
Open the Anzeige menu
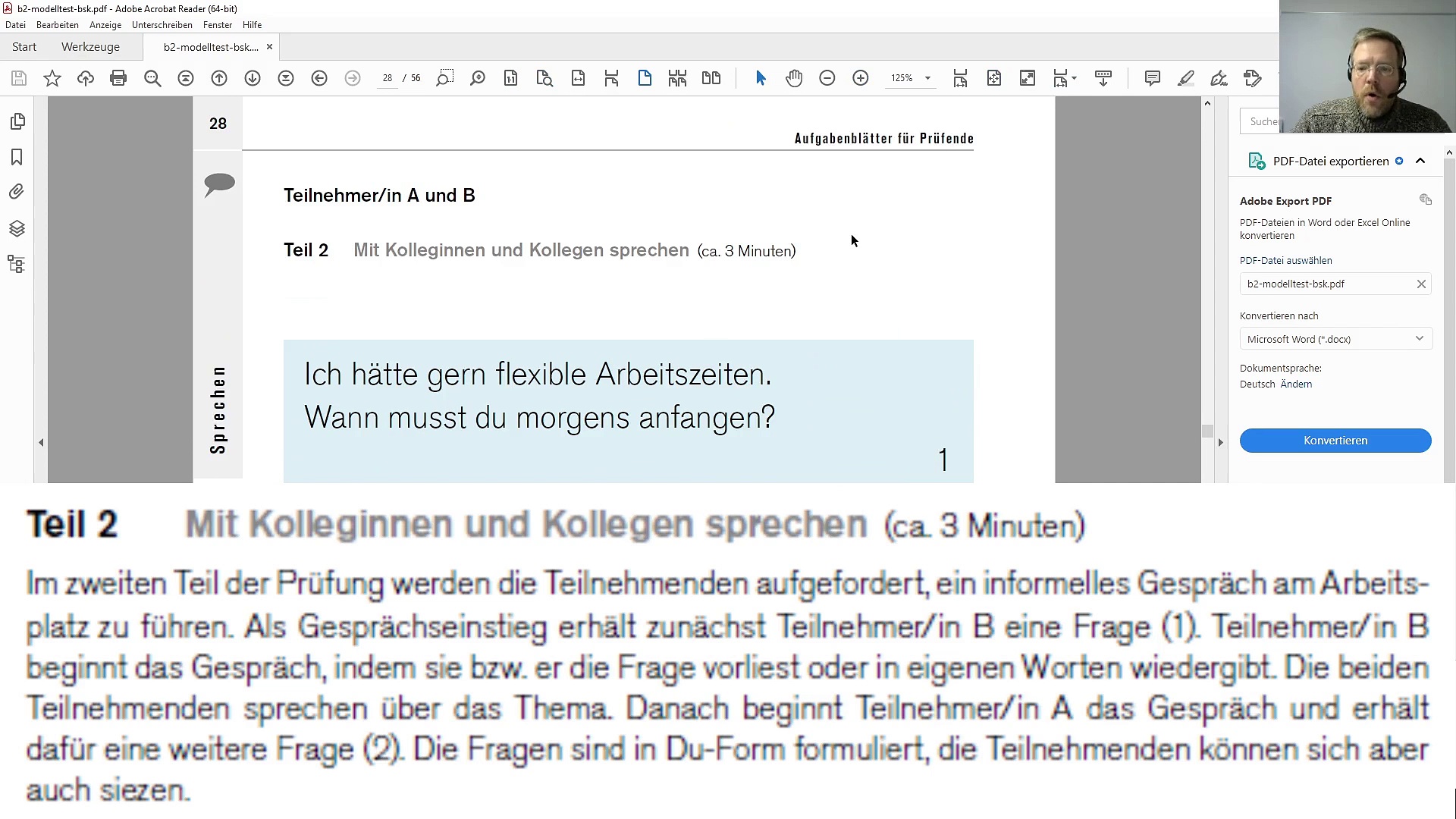105,25
